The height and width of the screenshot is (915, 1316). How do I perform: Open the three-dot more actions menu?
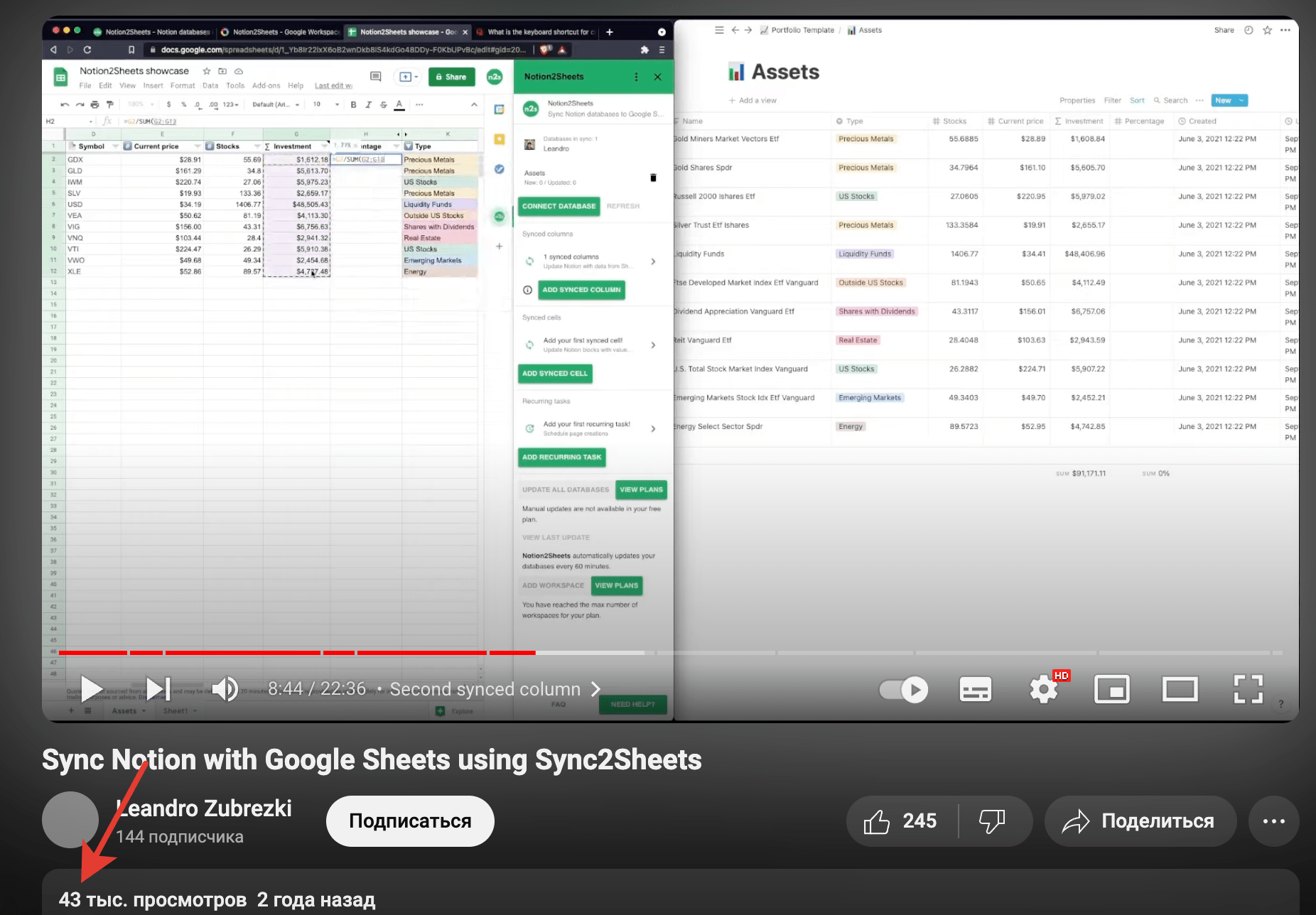1274,821
